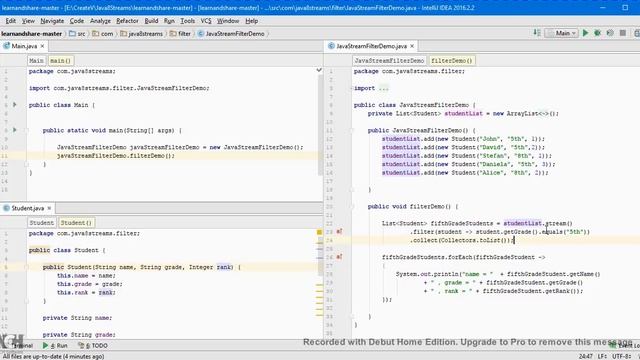Click the Student() constructor breadcrumb

click(x=76, y=222)
